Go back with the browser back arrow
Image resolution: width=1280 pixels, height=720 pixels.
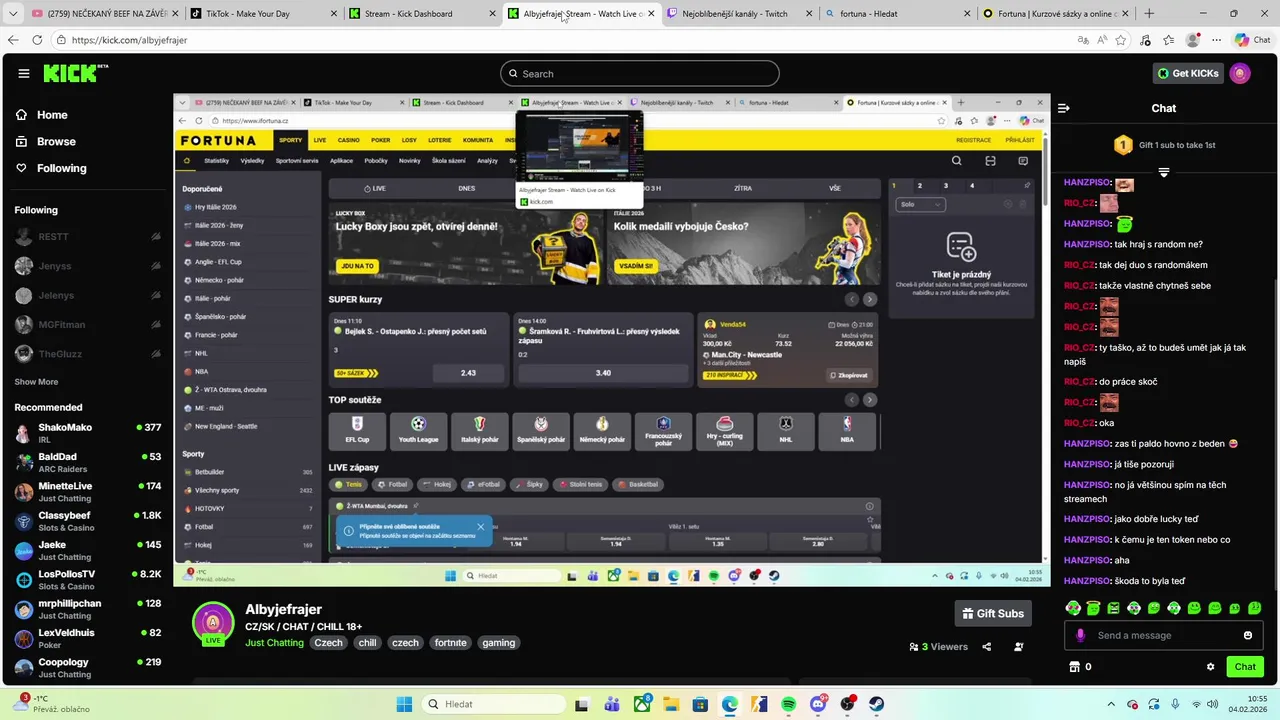coord(13,40)
